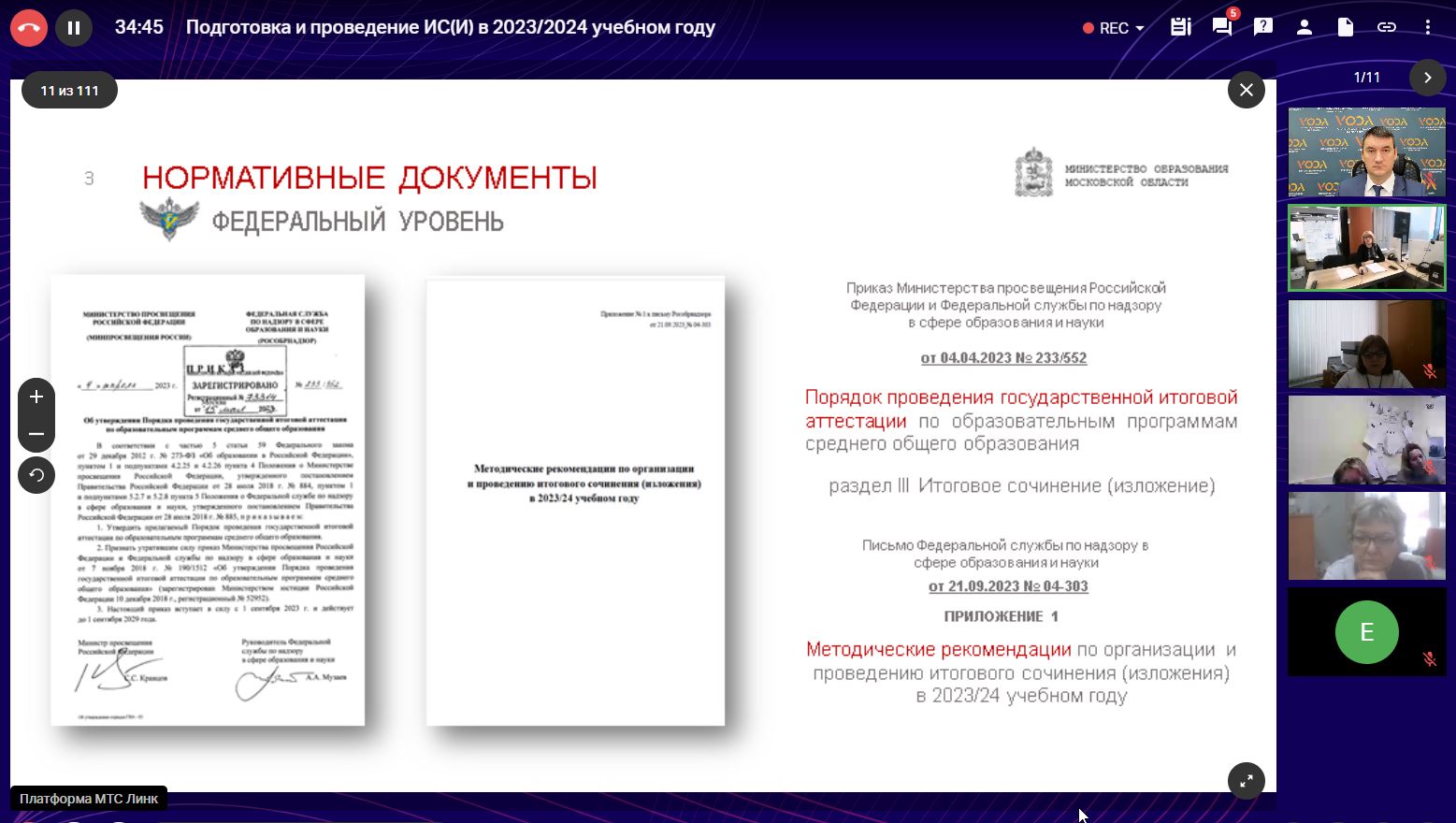This screenshot has height=823, width=1456.
Task: End the call with red phone button
Action: click(x=29, y=27)
